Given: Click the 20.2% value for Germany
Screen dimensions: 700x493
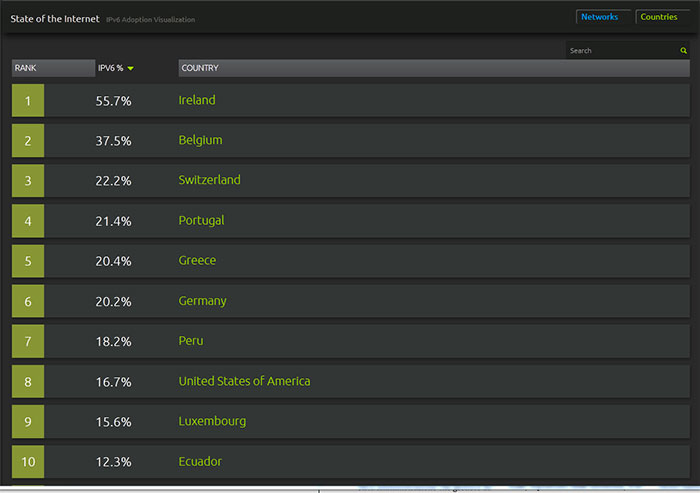Looking at the screenshot, I should pos(113,301).
